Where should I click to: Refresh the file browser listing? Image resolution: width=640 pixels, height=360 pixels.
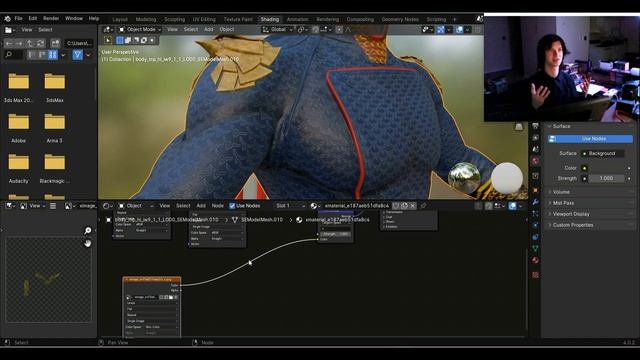click(x=40, y=43)
